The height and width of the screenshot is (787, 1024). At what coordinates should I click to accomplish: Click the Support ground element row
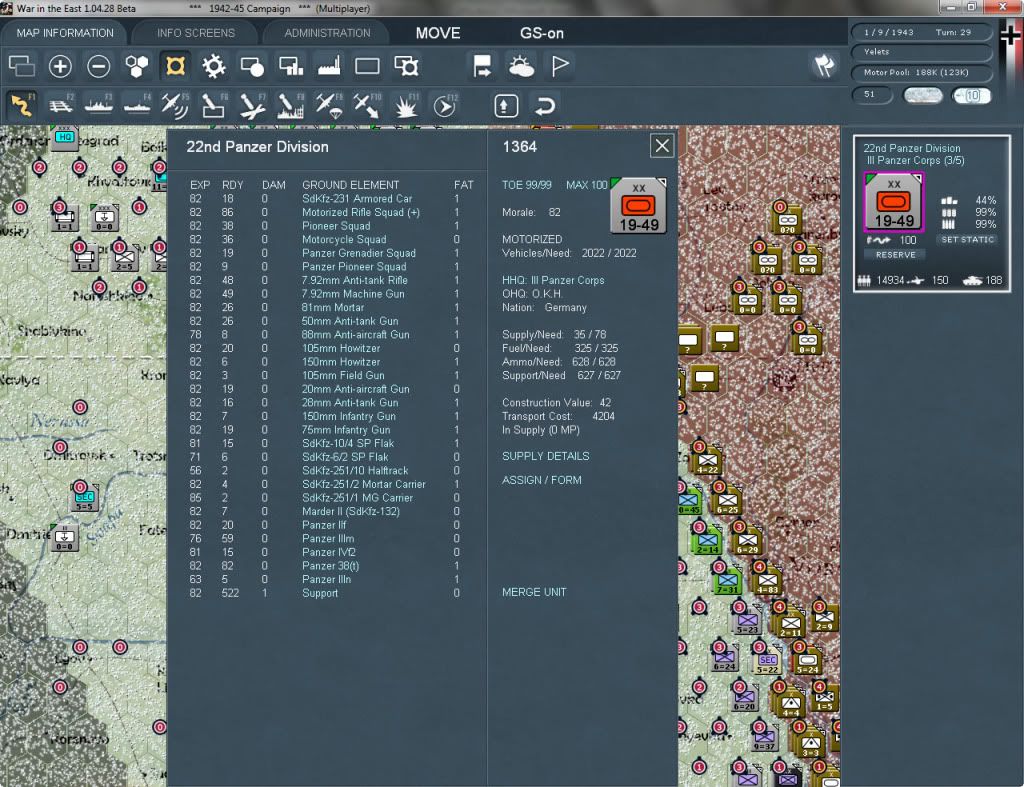coord(325,593)
